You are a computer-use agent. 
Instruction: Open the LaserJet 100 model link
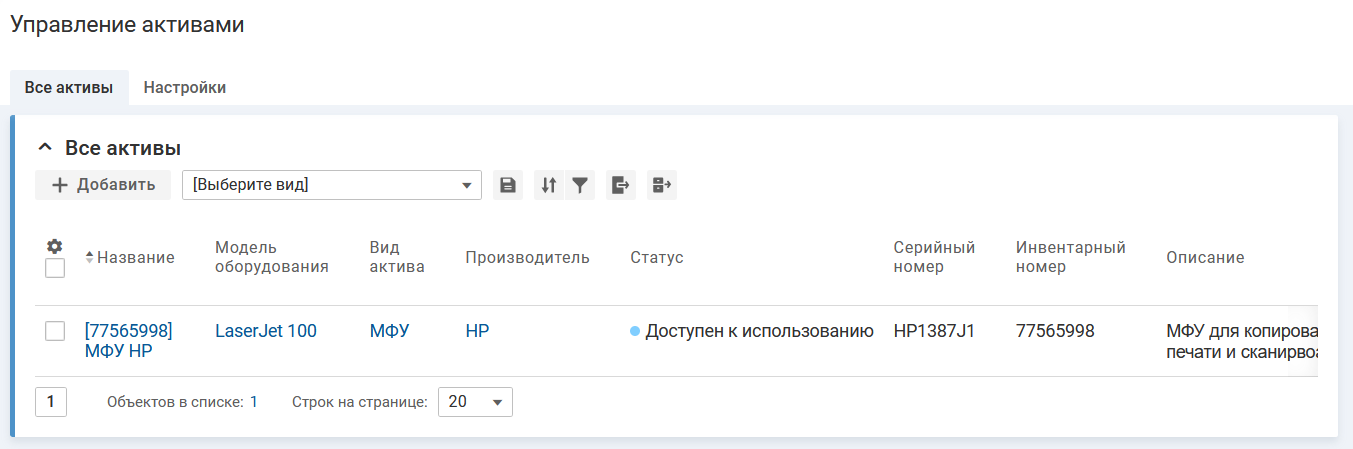pyautogui.click(x=266, y=331)
